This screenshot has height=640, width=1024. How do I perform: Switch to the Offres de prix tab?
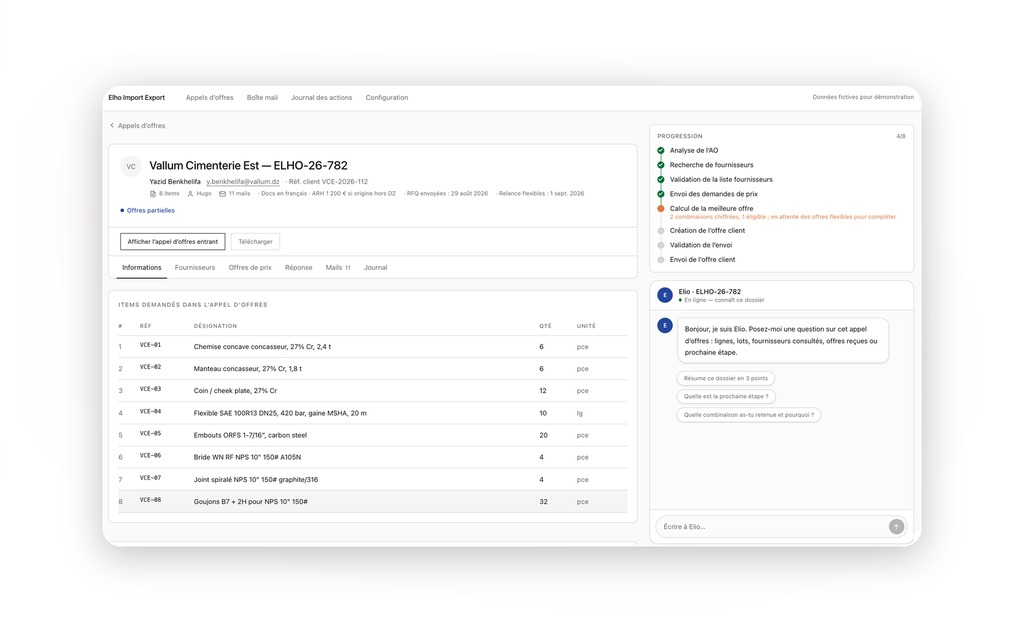(250, 268)
